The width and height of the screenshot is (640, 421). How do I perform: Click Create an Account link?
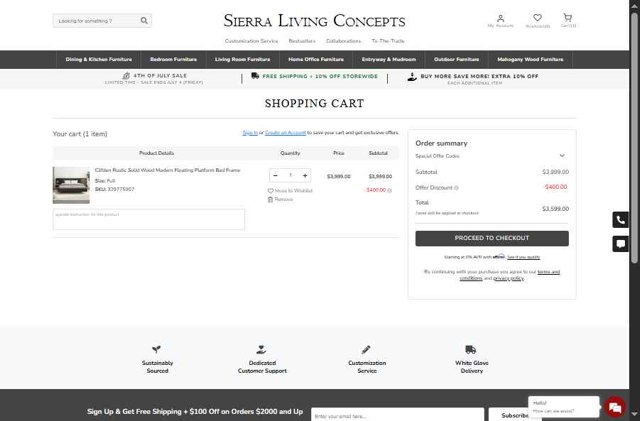(x=285, y=133)
